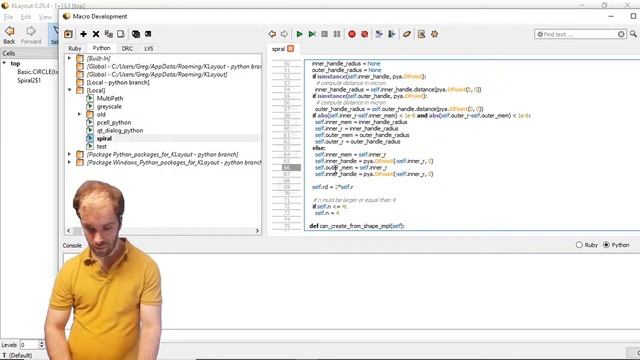Viewport: 640px width, 360px height.
Task: Click Back button in KLayout main window
Action: click(9, 35)
